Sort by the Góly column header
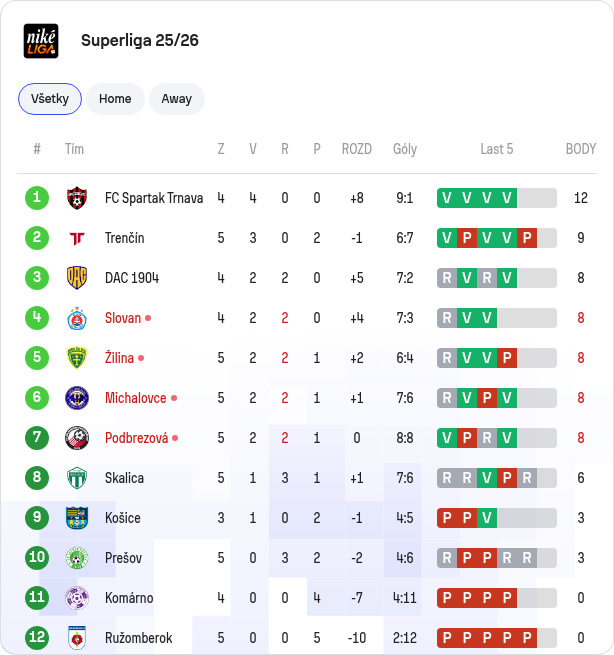Viewport: 614px width, 655px height. [405, 149]
